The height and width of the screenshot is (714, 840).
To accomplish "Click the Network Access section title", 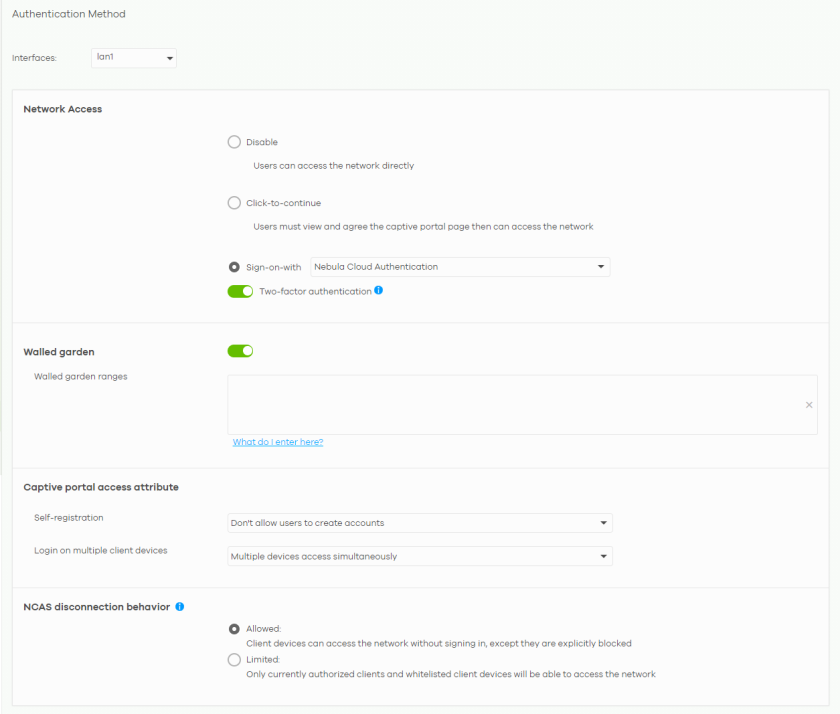I will pyautogui.click(x=63, y=109).
